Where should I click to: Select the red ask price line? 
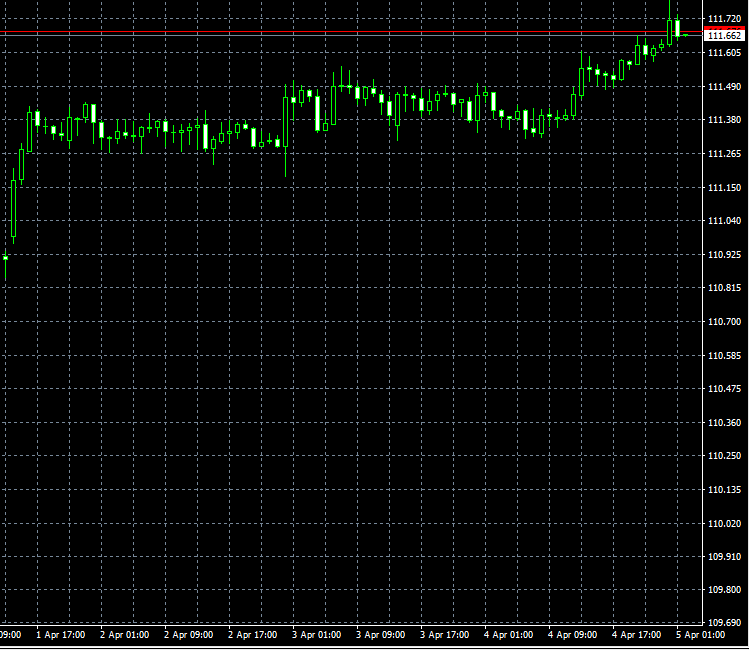[x=351, y=32]
